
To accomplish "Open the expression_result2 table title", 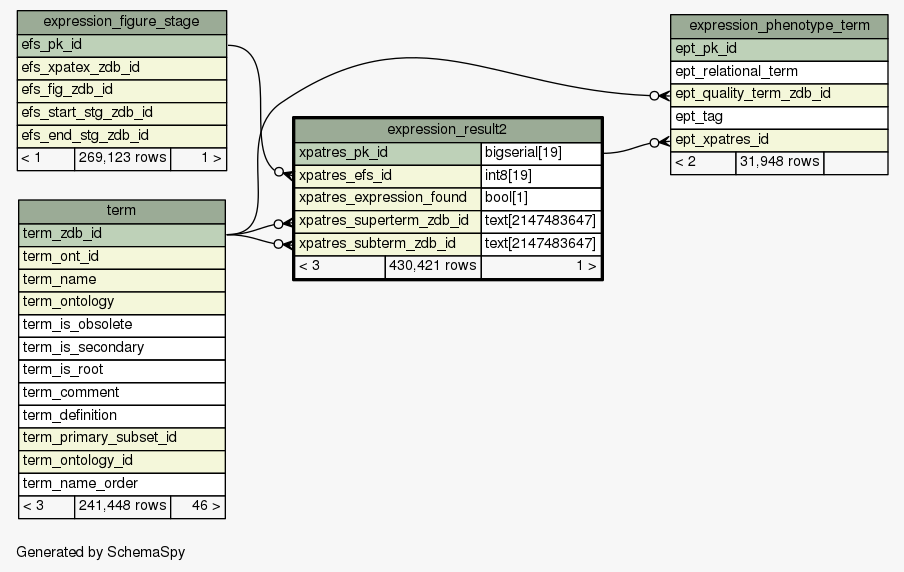I will click(x=447, y=130).
